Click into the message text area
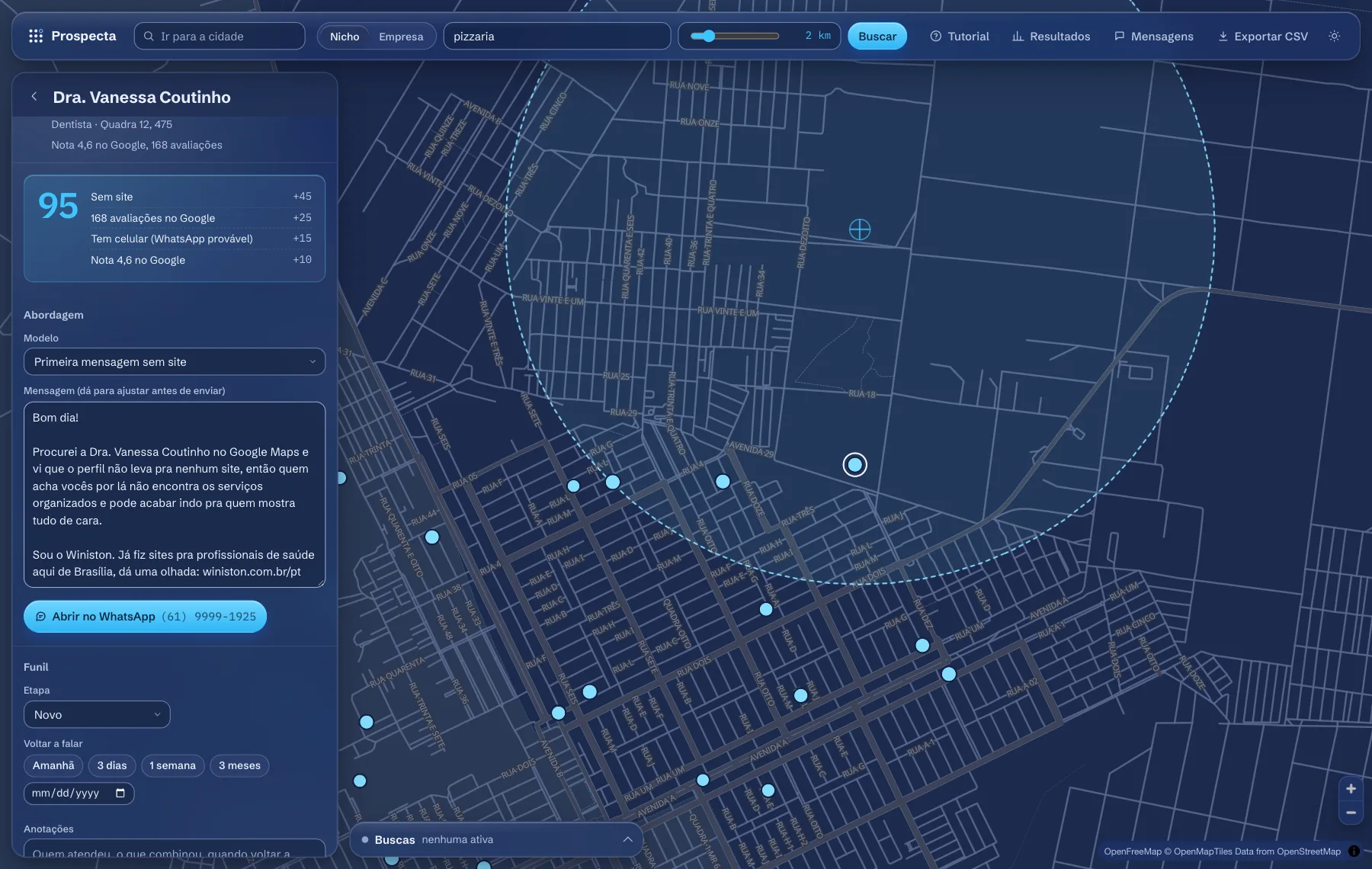This screenshot has height=869, width=1372. (175, 495)
